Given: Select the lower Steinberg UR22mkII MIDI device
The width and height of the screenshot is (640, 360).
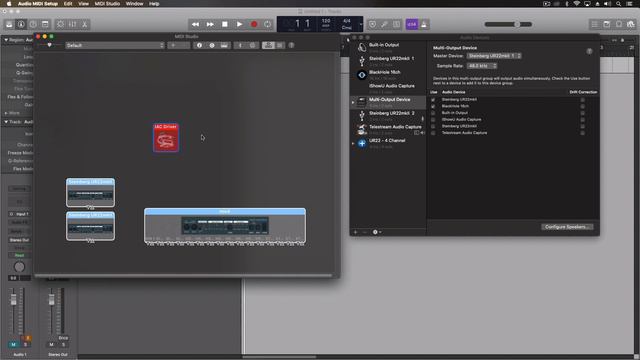Looking at the screenshot, I should pos(90,226).
